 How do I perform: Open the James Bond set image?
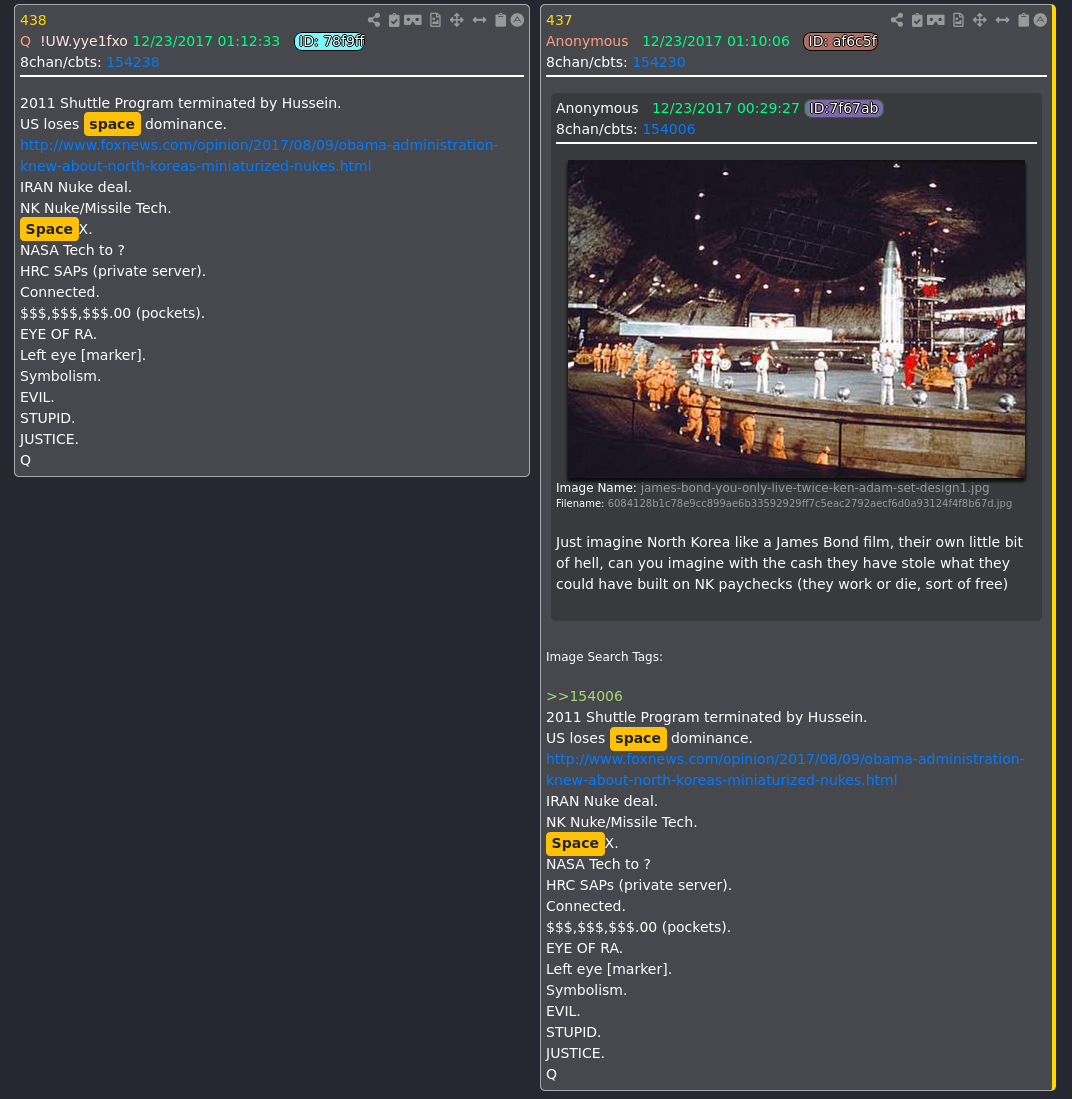[x=796, y=319]
